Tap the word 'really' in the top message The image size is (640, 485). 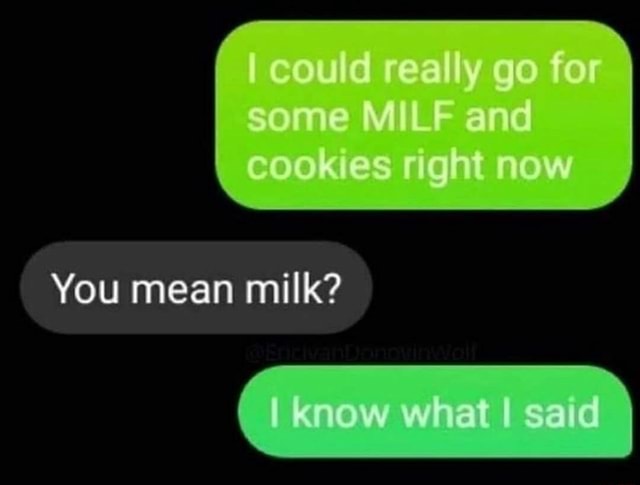[x=431, y=71]
